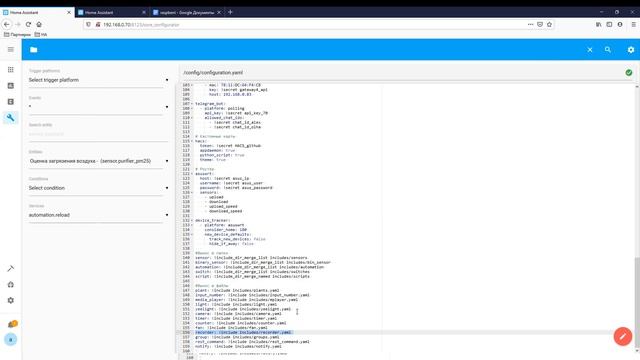Collapse the new_device_defaults fold arrow
Screen dimensions: 640x360
click(192, 234)
